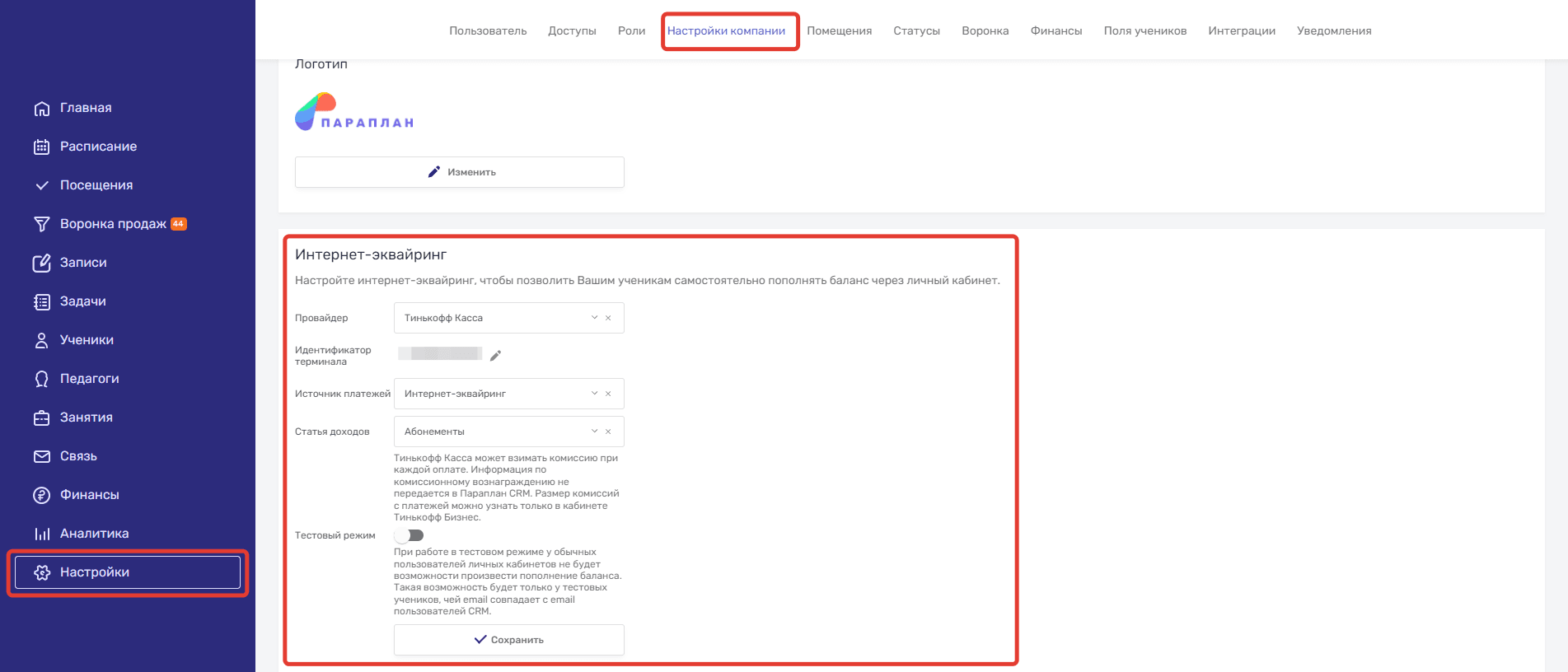Click the home icon beside Главная
The image size is (1568, 672).
41,109
